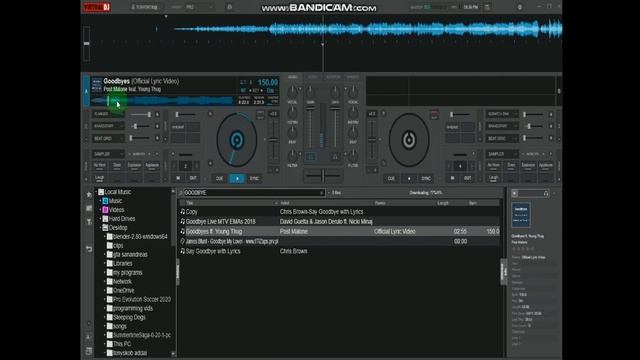Open the favorites star icon in browser sidebar
640x360 pixels.
(x=89, y=195)
